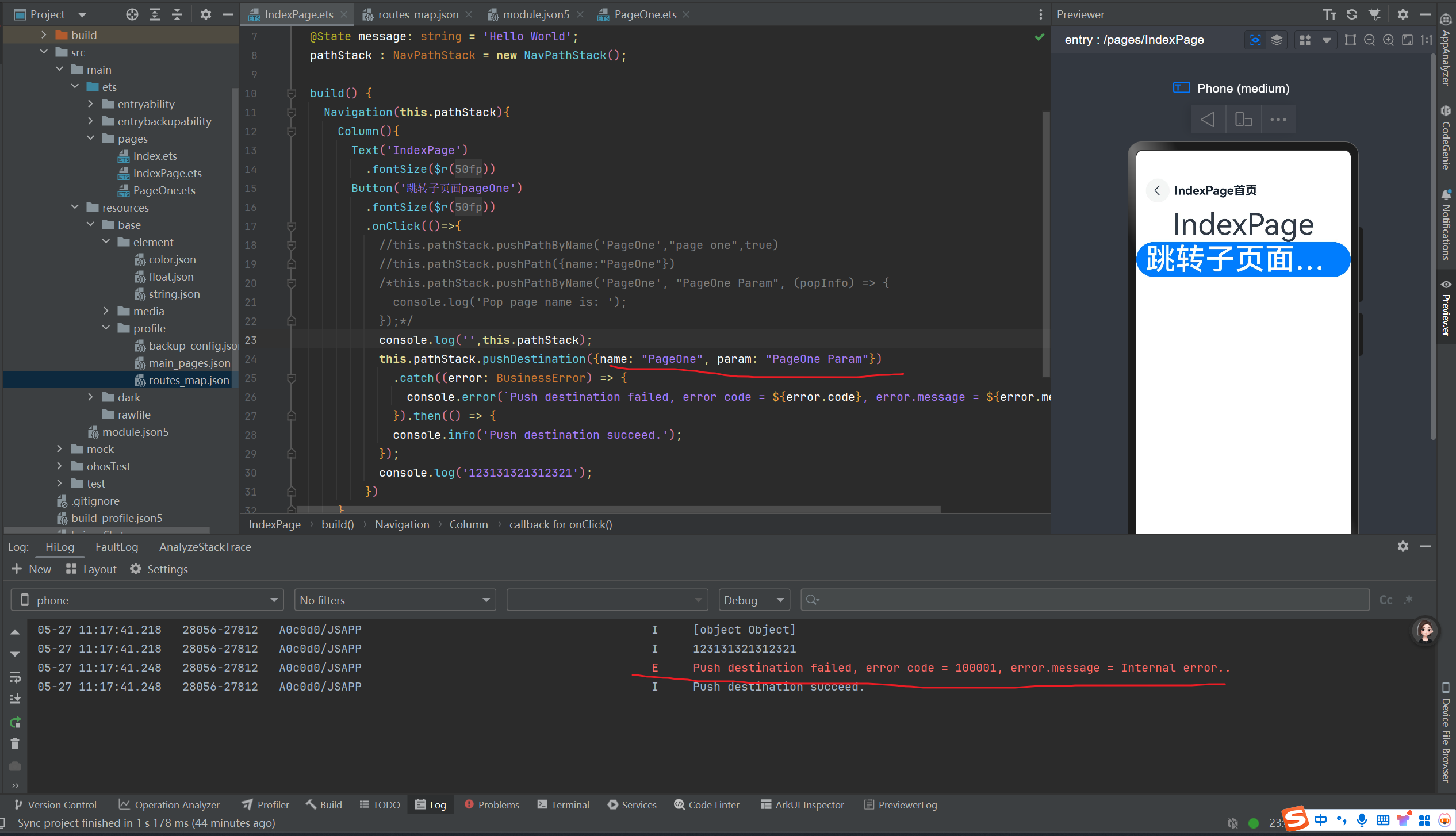Click the back arrow in previewed IndexPage
Image resolution: width=1456 pixels, height=836 pixels.
pos(1157,190)
